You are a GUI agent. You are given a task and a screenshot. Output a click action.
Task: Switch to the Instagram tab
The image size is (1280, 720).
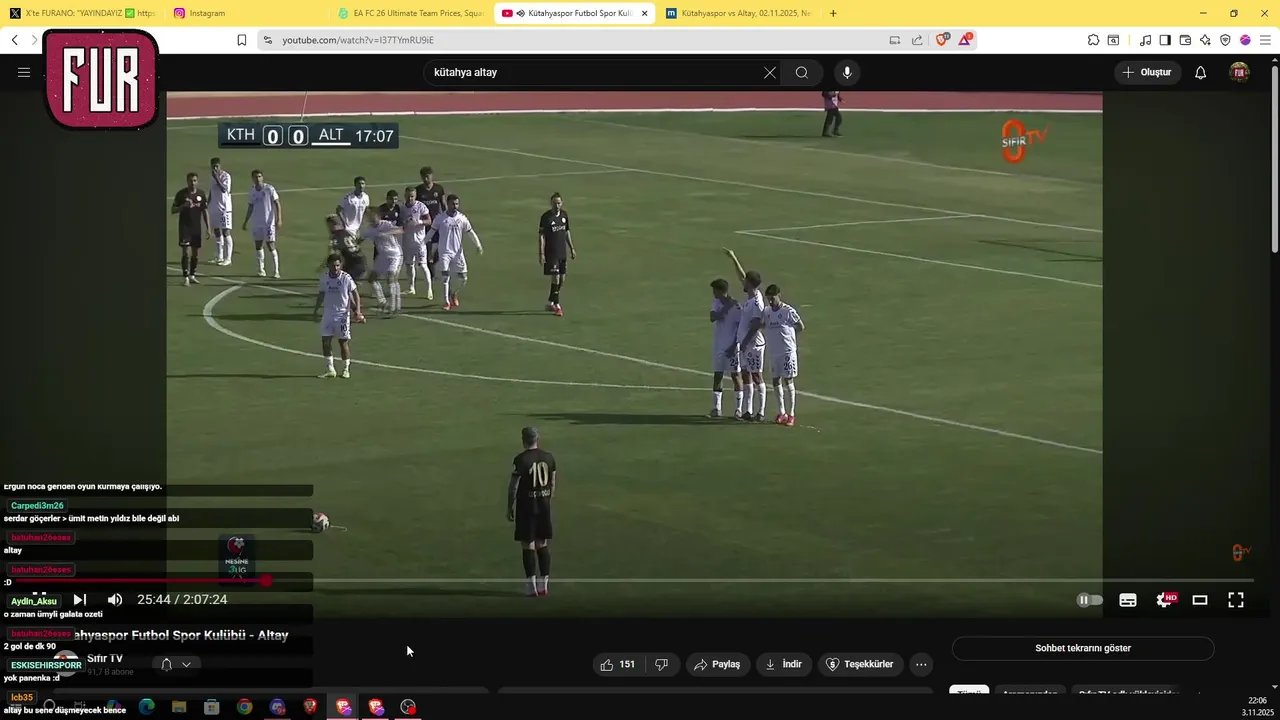246,13
